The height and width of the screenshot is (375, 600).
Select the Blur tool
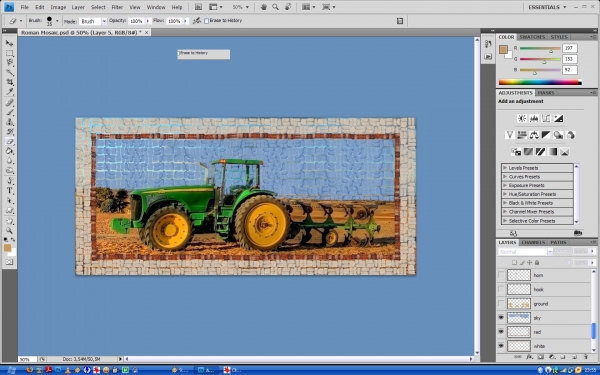click(x=10, y=161)
